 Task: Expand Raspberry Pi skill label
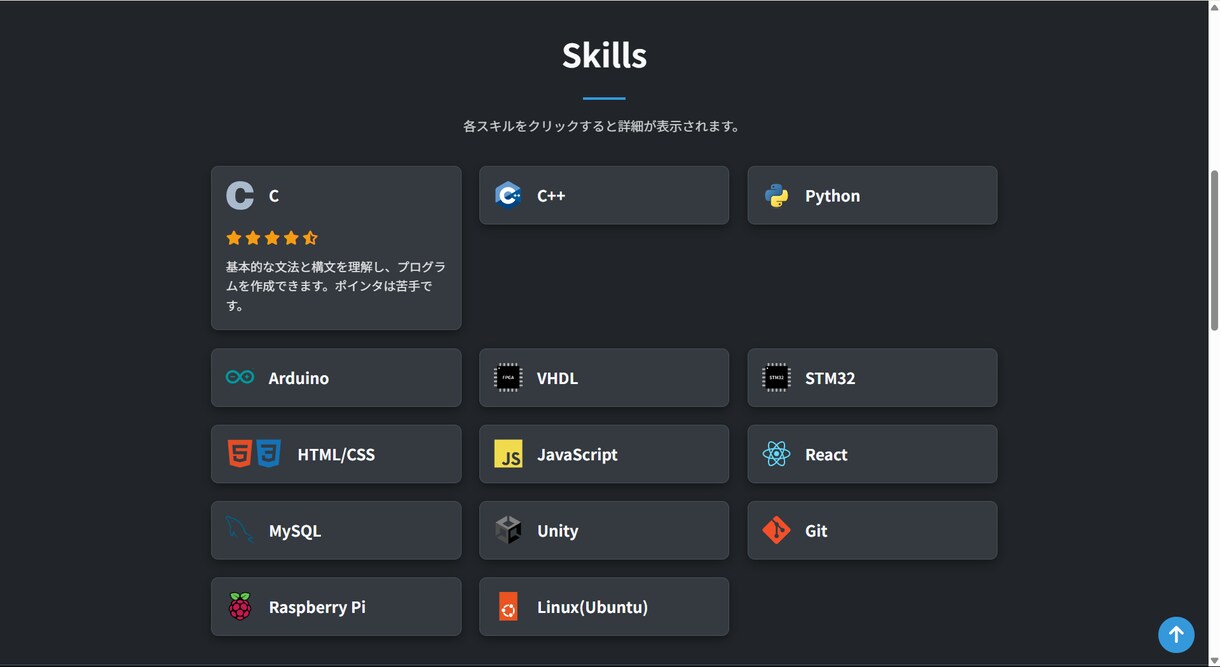pos(317,607)
